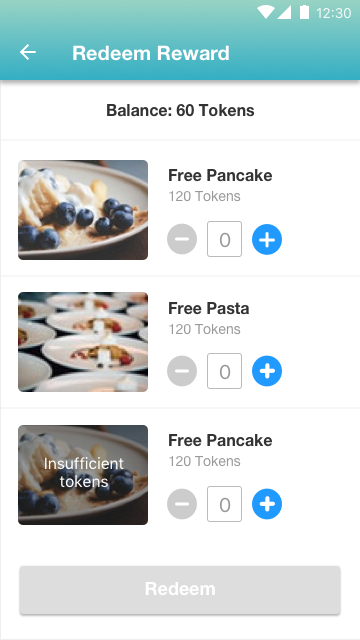Increase quantity of the top Free Pancake
The image size is (360, 640).
click(x=267, y=240)
